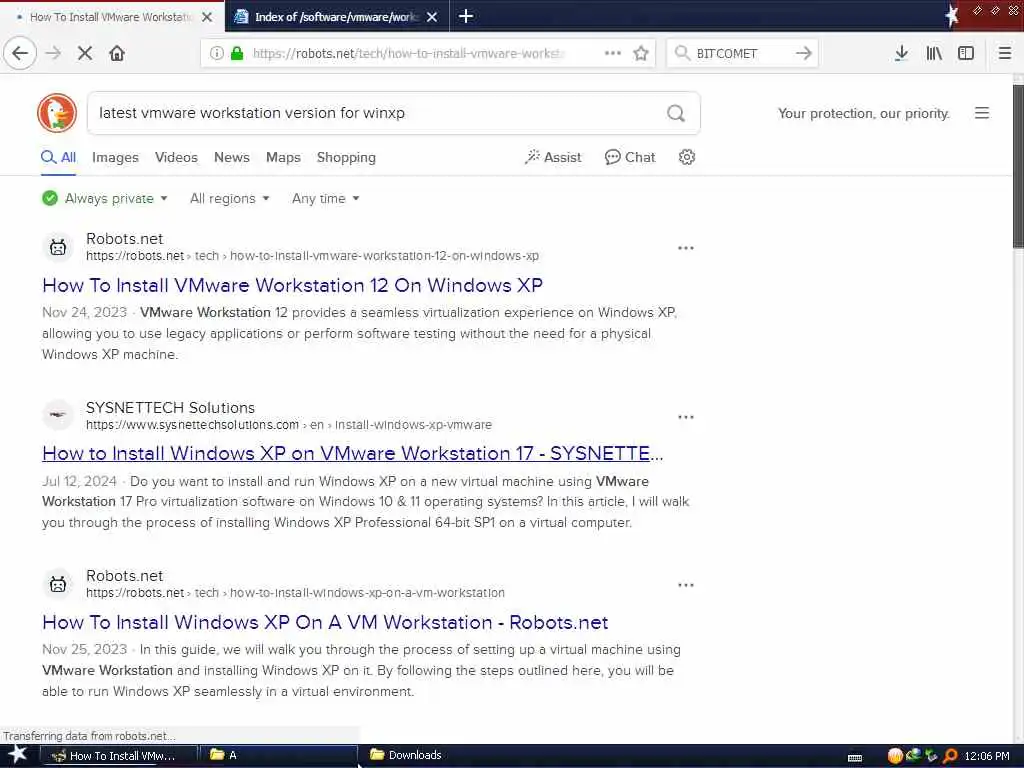1024x768 pixels.
Task: Open the Assist feature
Action: [552, 157]
